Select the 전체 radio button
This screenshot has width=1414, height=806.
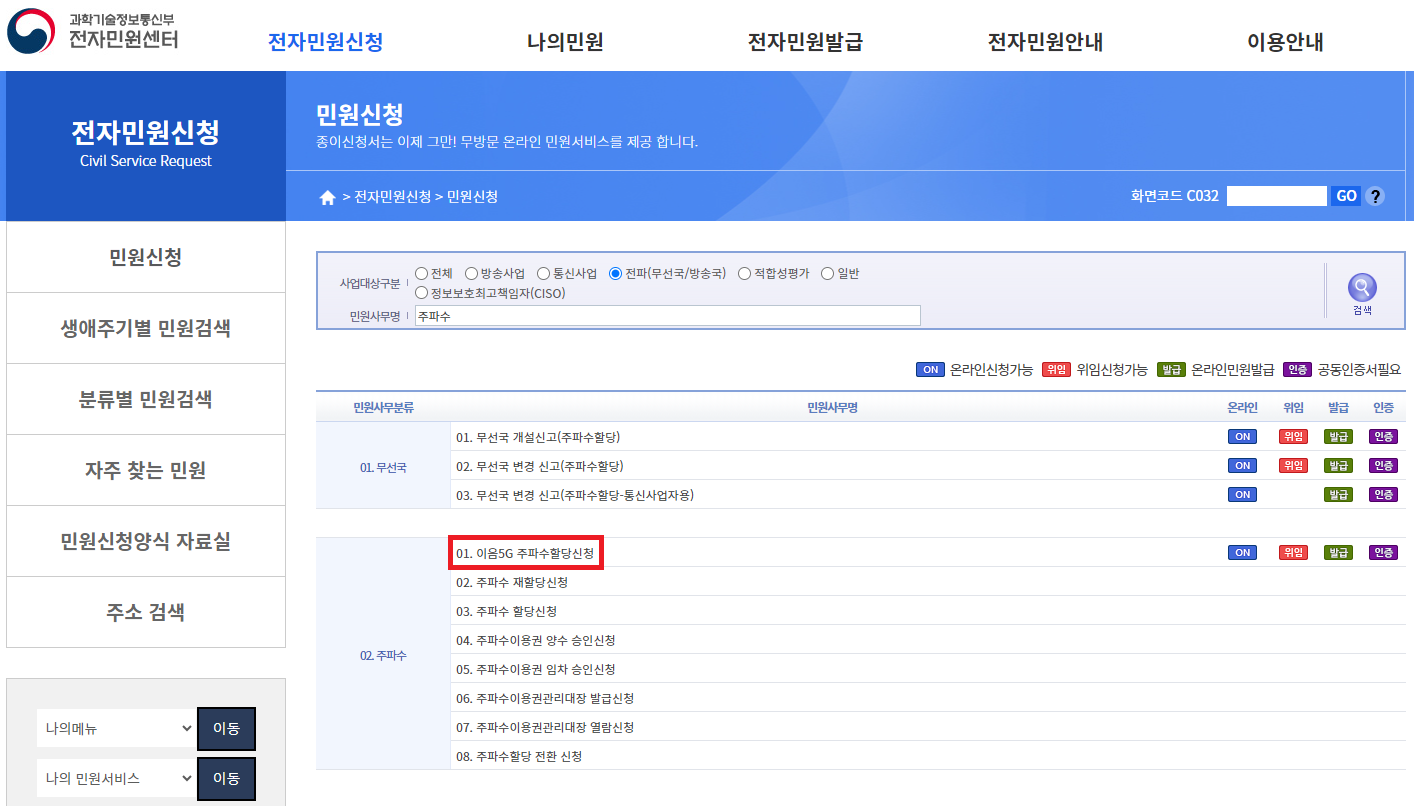tap(421, 274)
